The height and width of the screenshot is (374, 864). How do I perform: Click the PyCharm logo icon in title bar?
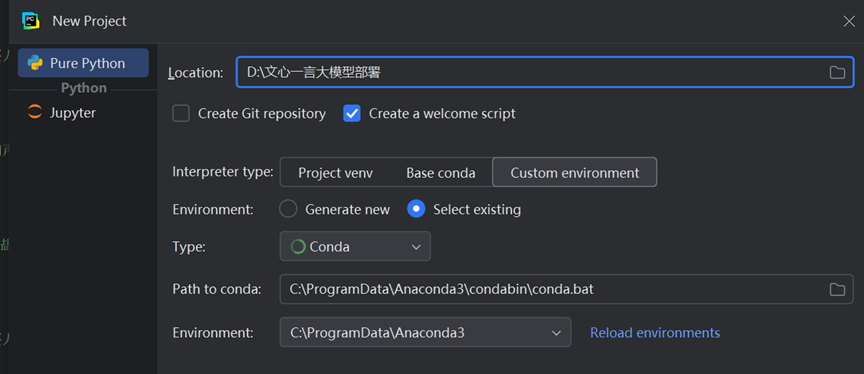click(x=31, y=21)
